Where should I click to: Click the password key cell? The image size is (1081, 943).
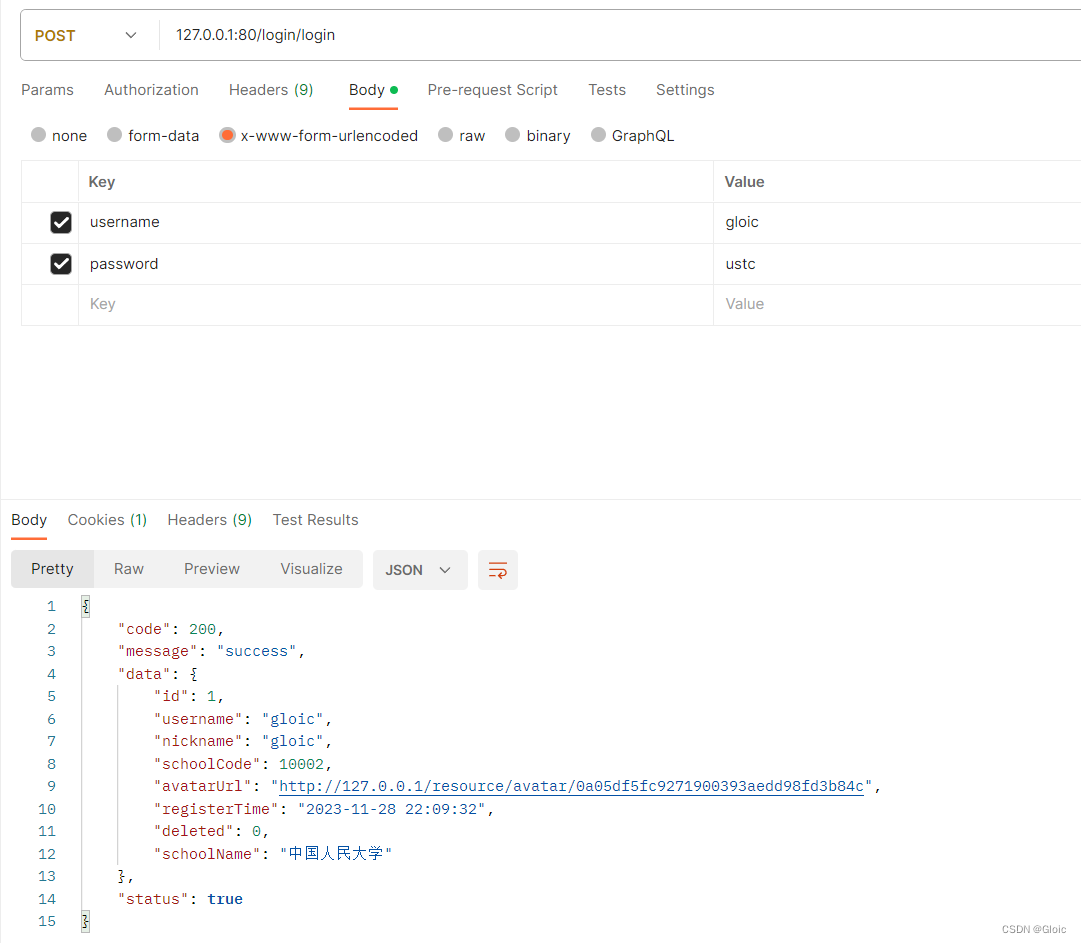tap(396, 264)
